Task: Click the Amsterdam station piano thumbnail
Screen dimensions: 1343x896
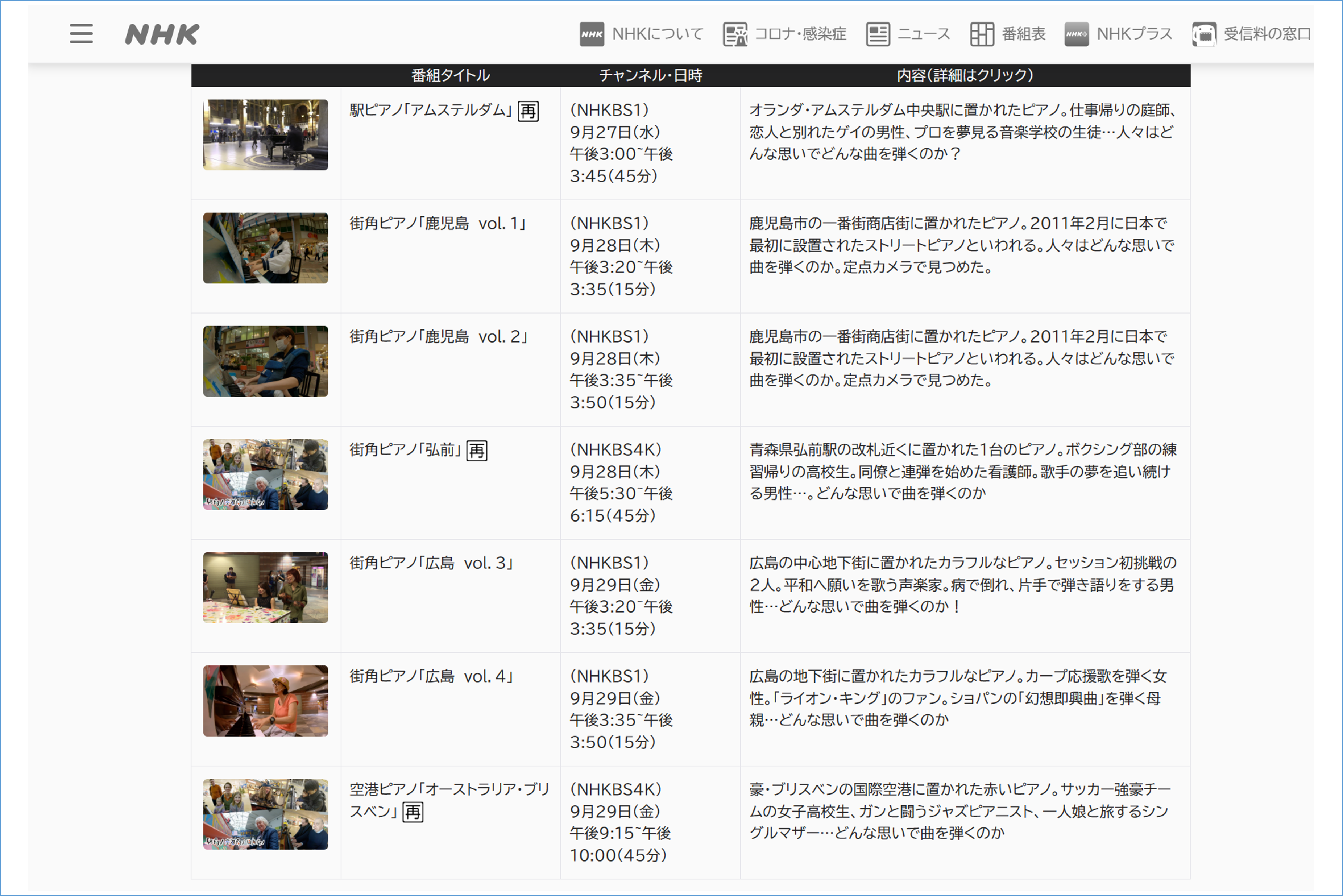Action: 266,135
